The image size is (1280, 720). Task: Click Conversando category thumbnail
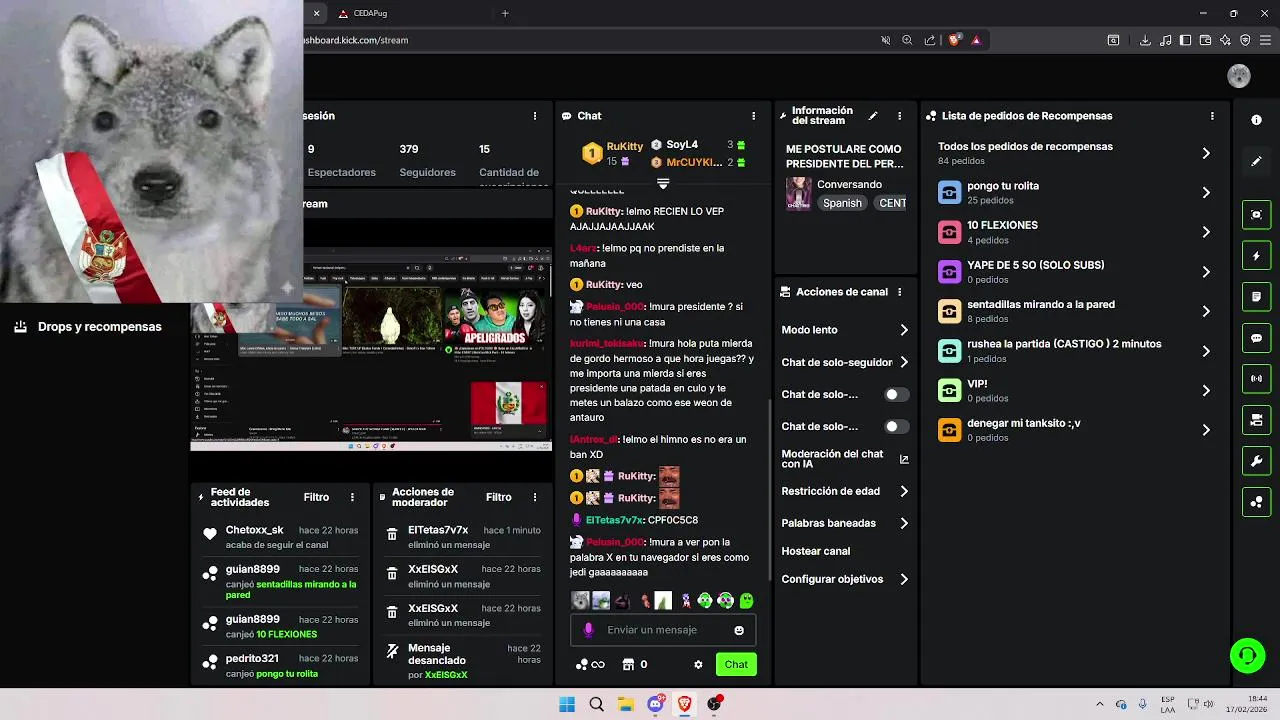798,193
